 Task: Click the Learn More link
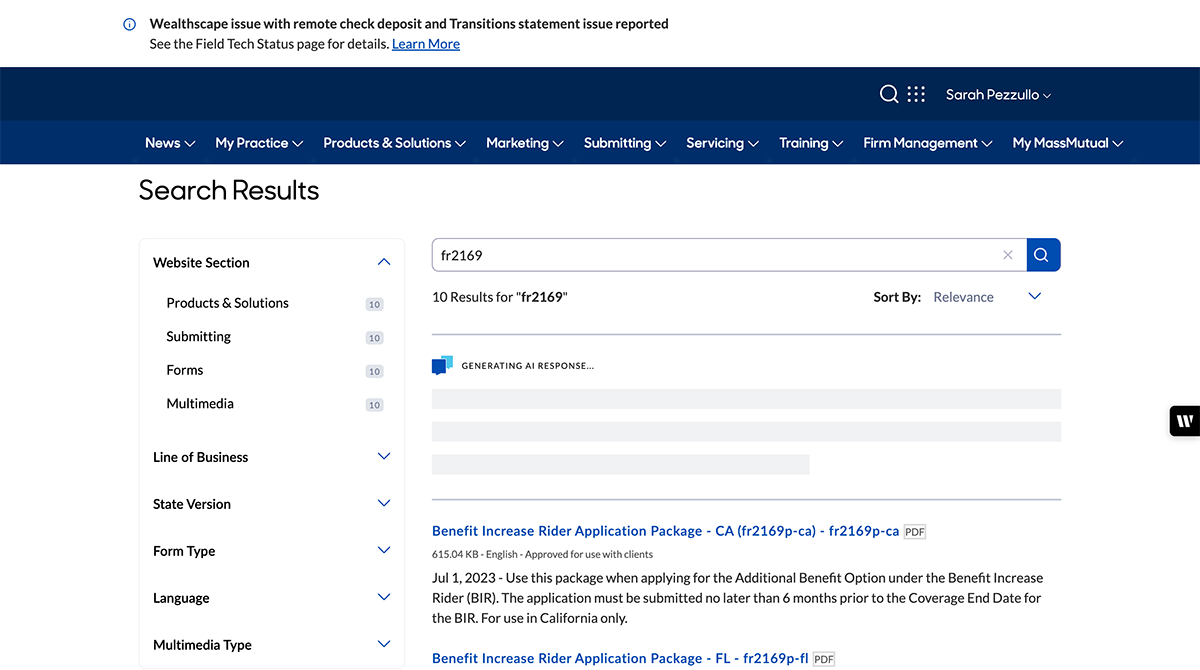point(426,44)
